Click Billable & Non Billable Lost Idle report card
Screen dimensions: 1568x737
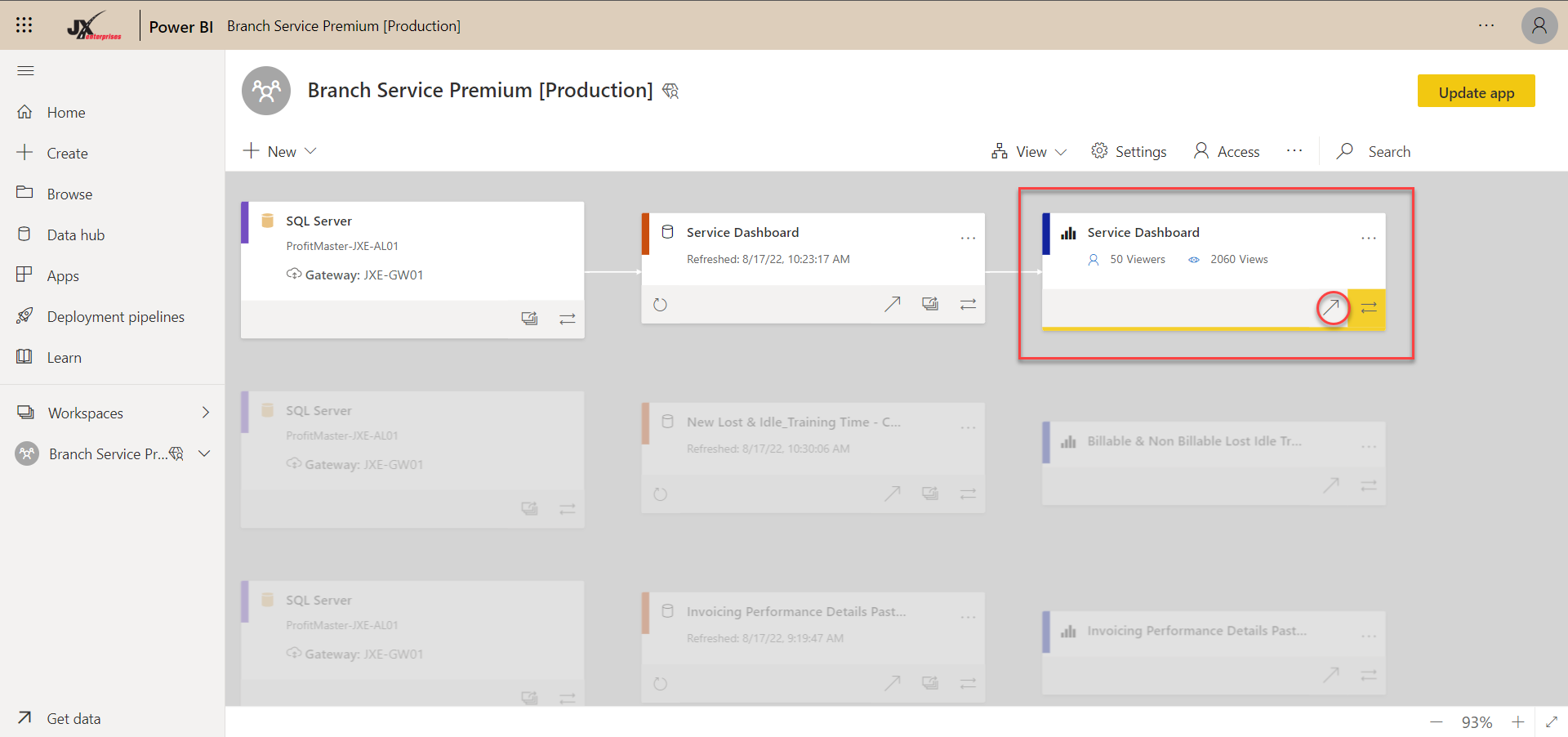[1214, 463]
